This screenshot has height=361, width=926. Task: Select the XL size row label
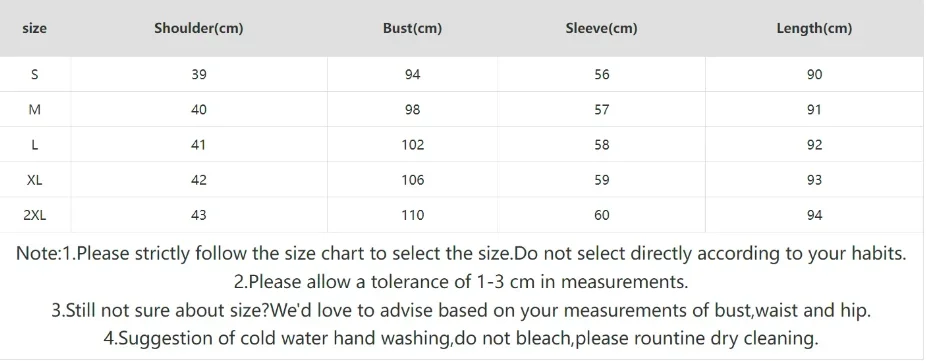point(34,180)
